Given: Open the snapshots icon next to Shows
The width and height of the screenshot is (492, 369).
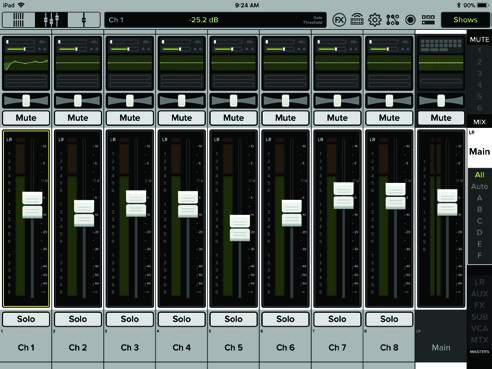Looking at the screenshot, I should pyautogui.click(x=428, y=20).
